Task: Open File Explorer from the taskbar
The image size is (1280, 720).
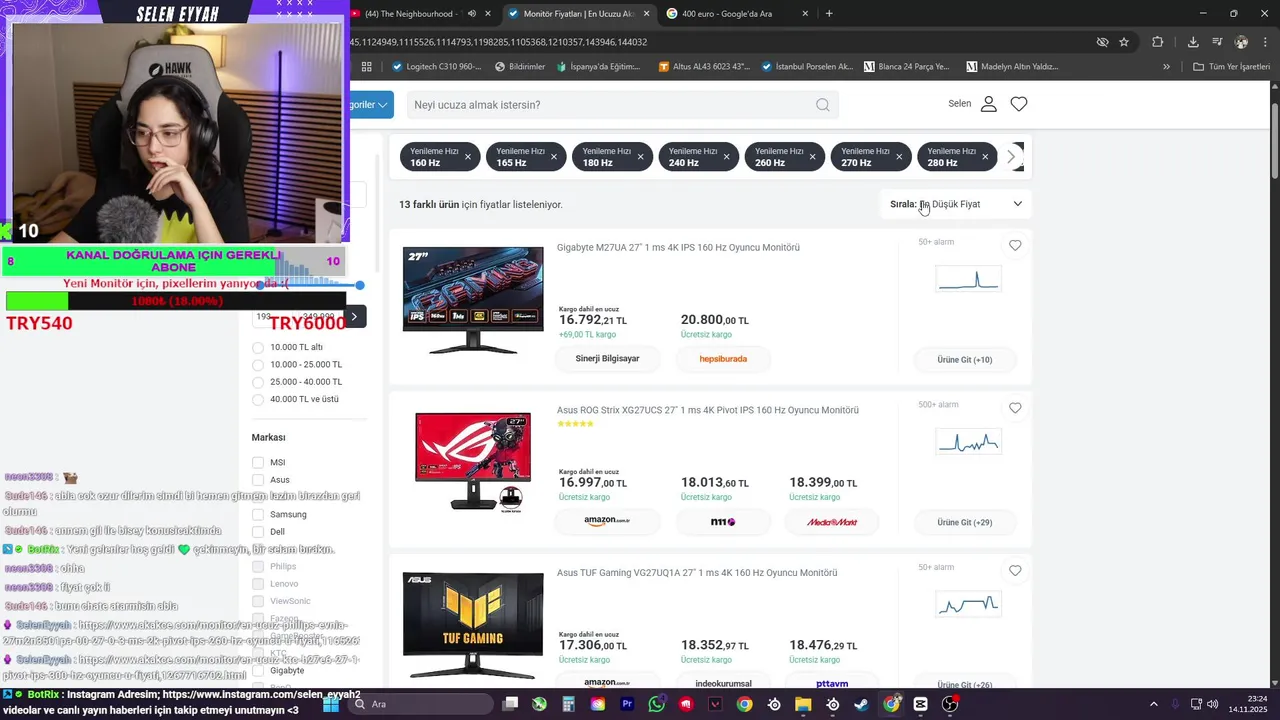Action: (803, 704)
